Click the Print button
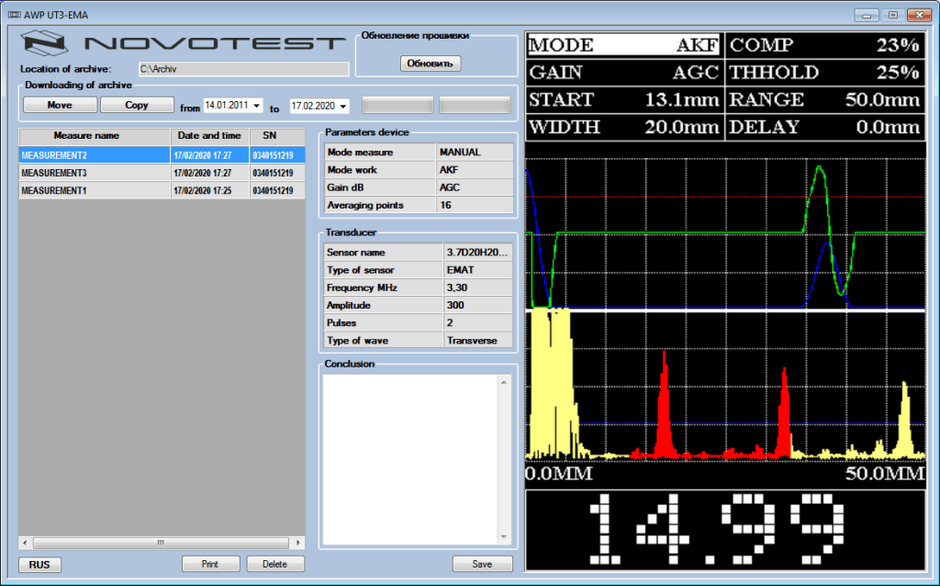940x586 pixels. click(210, 564)
